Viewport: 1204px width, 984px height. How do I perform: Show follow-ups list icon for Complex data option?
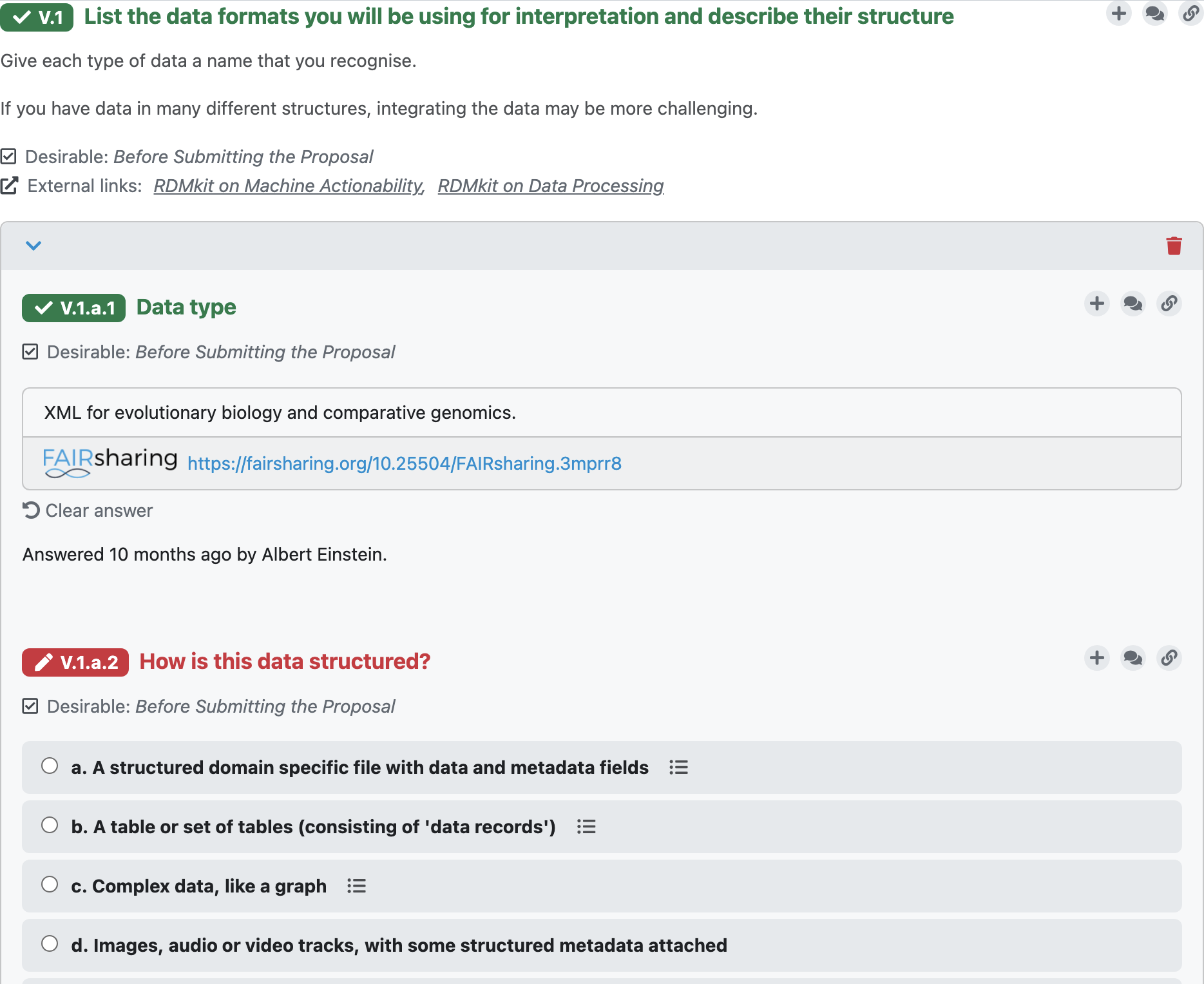[356, 886]
